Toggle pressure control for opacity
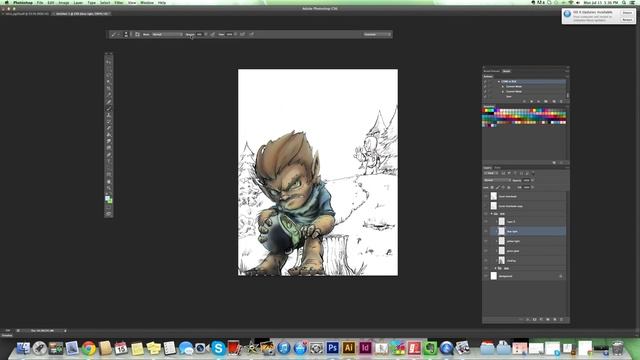The height and width of the screenshot is (360, 640). click(x=213, y=34)
